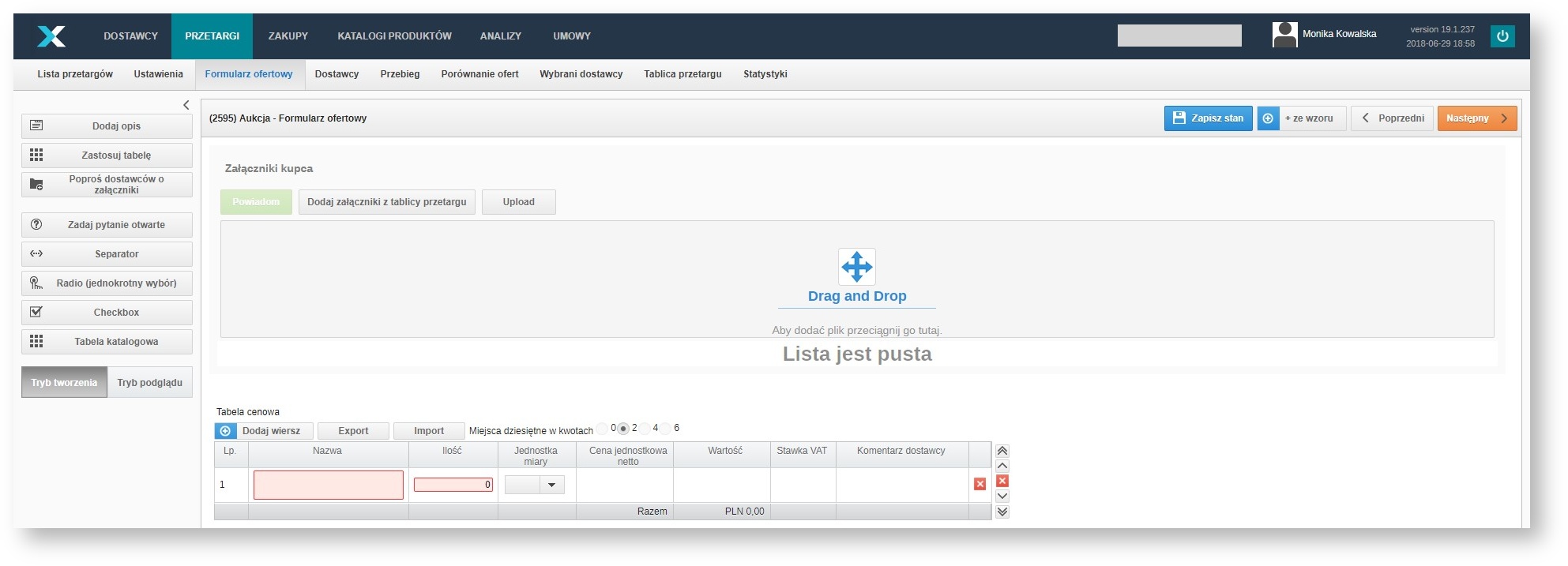
Task: Open the Porównanie ofert tab
Action: point(479,74)
